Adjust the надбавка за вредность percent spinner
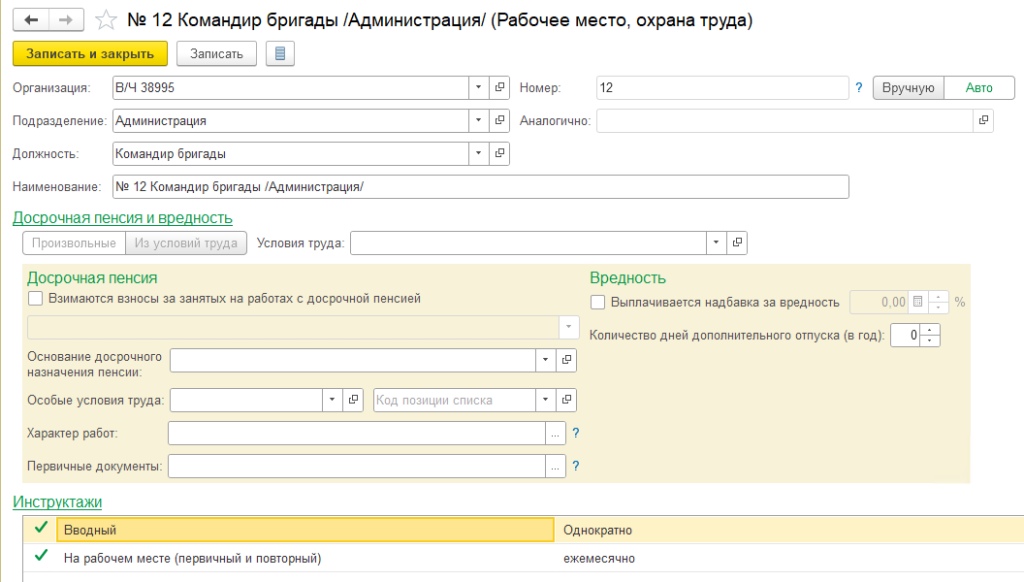The height and width of the screenshot is (582, 1024). 938,302
